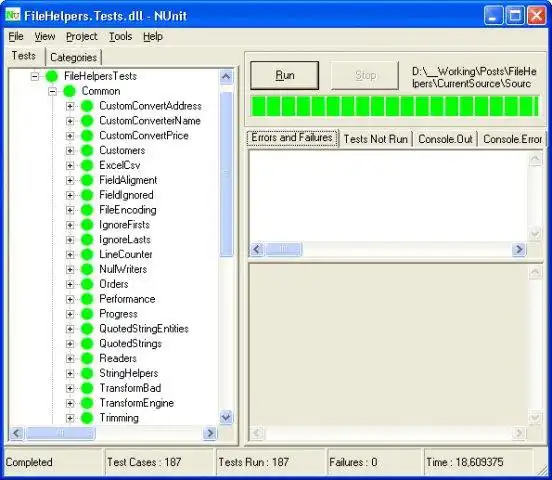
Task: Expand the Orders node
Action: (x=70, y=285)
